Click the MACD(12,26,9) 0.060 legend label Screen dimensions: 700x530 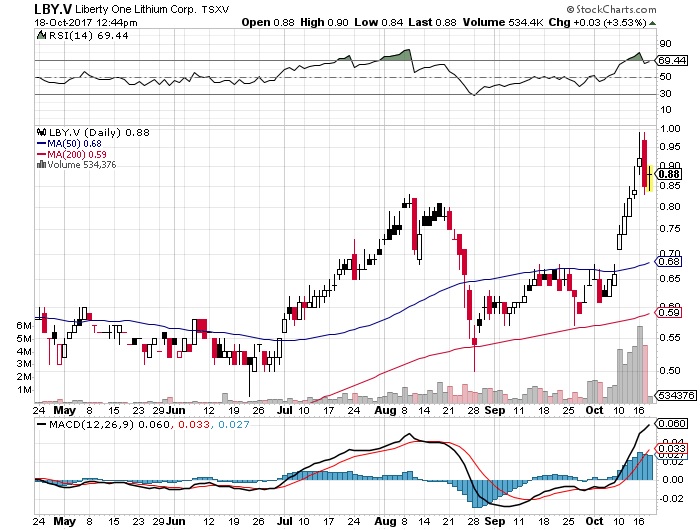[x=109, y=424]
